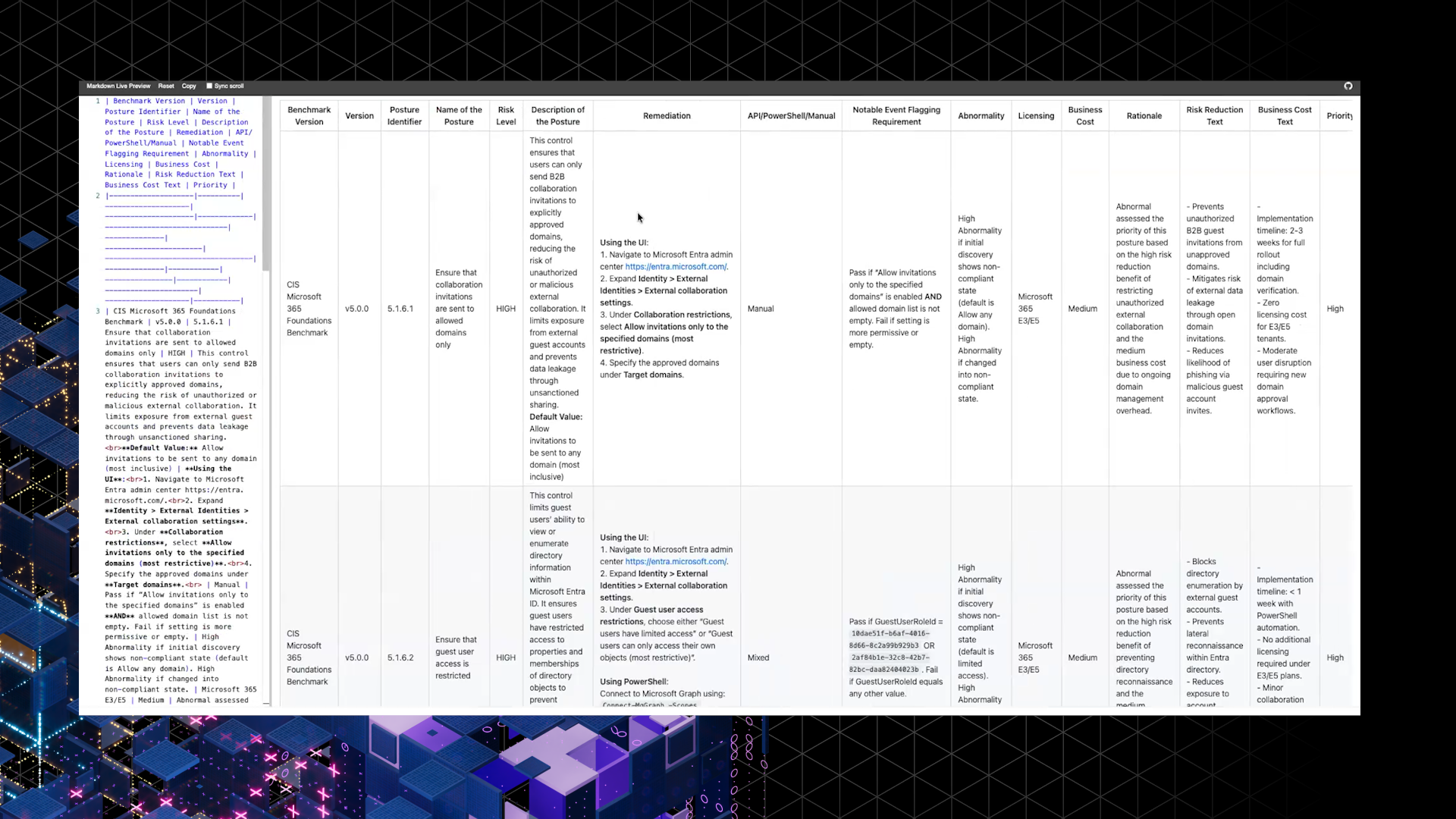1456x819 pixels.
Task: Click CIS Microsoft 365 Foundations Benchmark in row 5.1.6.1
Action: (x=309, y=309)
